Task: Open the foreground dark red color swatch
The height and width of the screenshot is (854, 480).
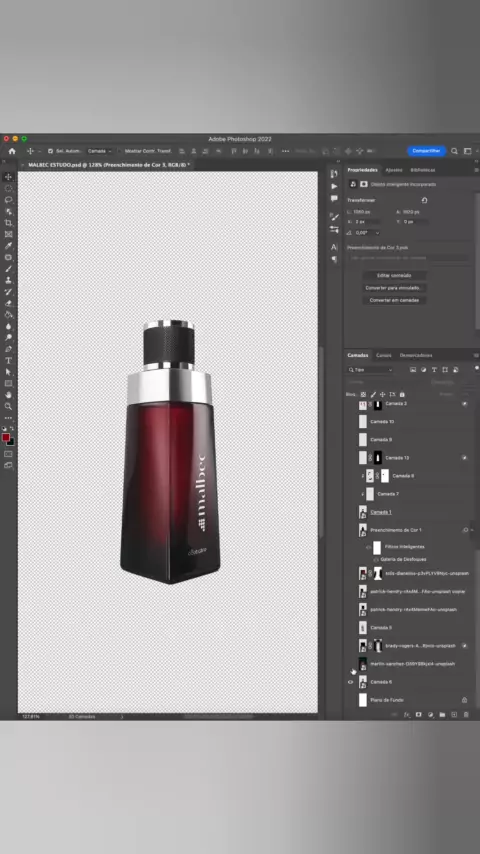Action: (x=5, y=437)
